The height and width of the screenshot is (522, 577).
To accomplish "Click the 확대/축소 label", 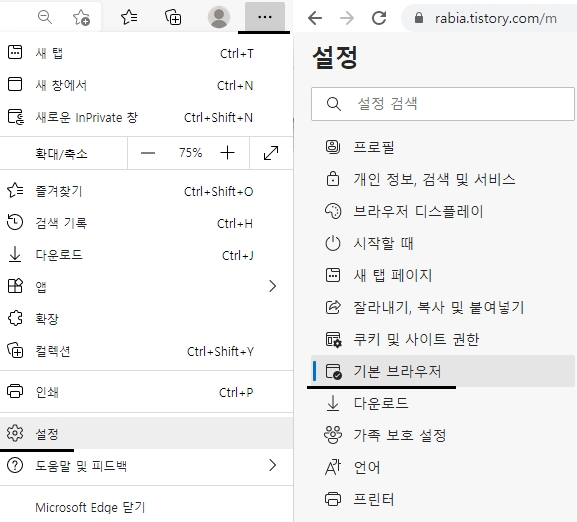I will click(x=61, y=153).
